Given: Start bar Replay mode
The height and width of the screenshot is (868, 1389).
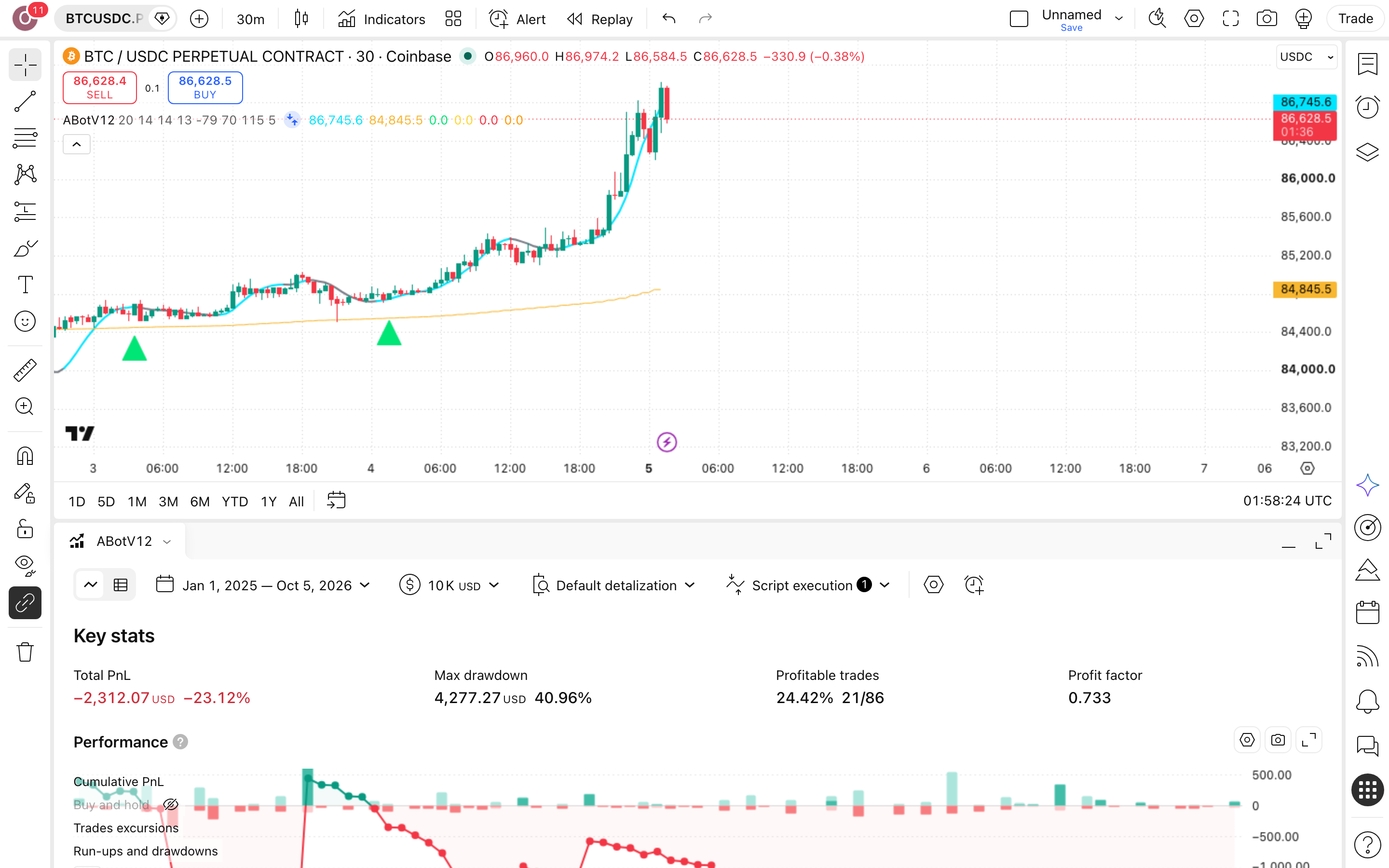Looking at the screenshot, I should pos(600,19).
